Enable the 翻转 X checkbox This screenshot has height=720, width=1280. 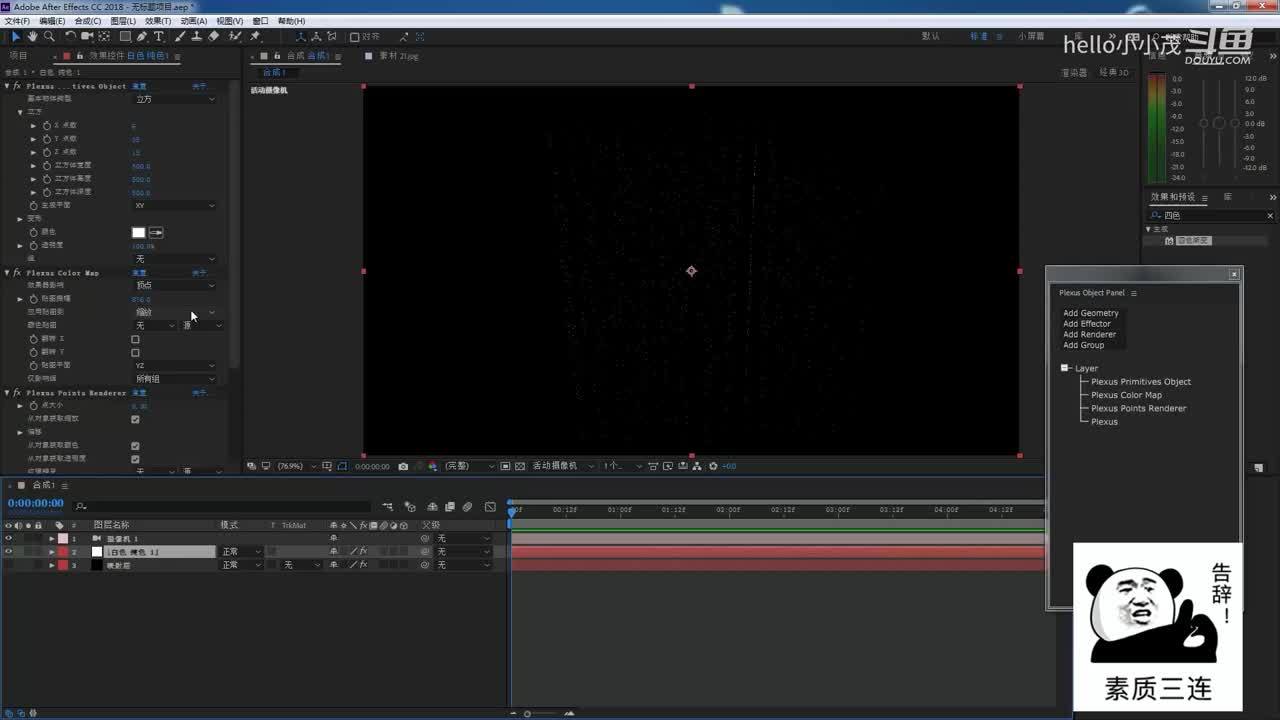click(x=136, y=340)
